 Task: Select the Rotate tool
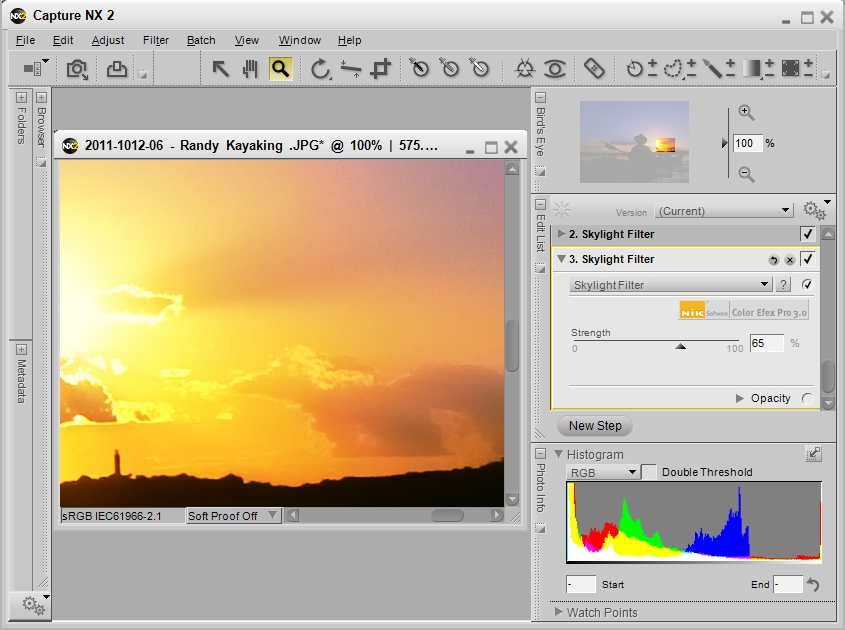coord(320,68)
